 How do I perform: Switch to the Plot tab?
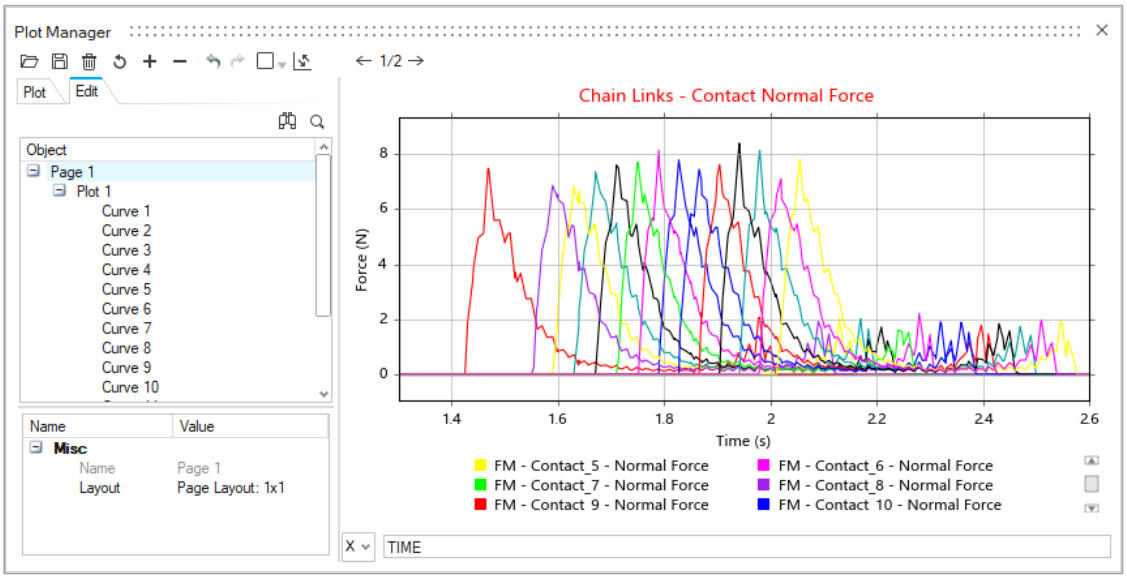coord(35,92)
